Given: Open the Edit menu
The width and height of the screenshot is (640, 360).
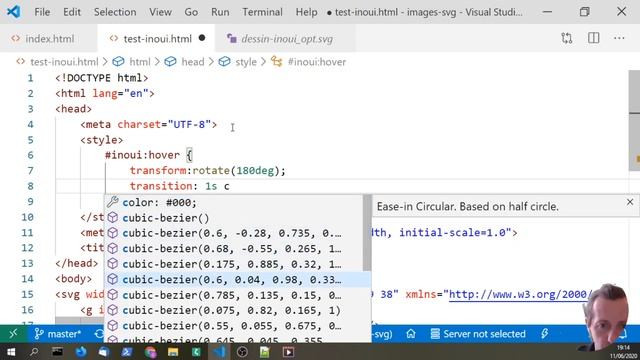Looking at the screenshot, I should [x=72, y=12].
